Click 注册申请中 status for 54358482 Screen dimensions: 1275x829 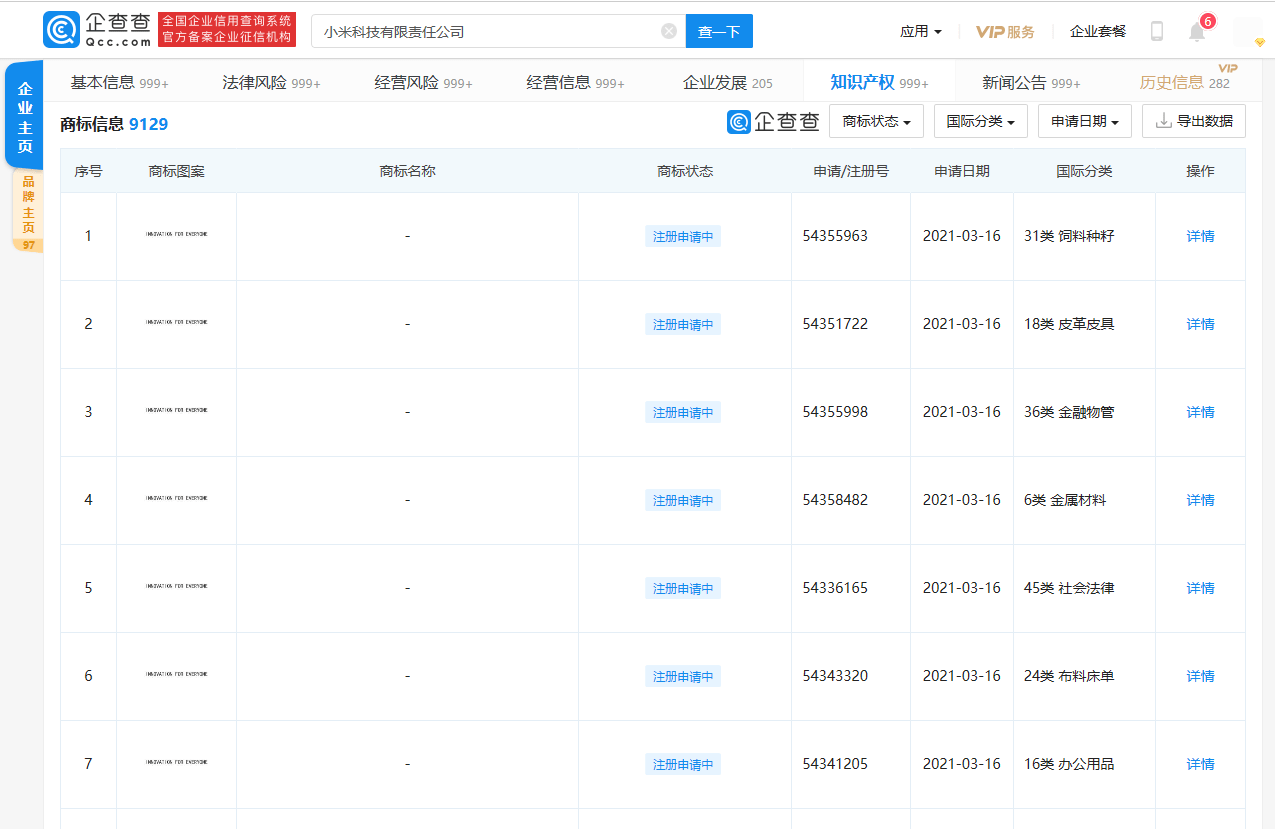[683, 501]
